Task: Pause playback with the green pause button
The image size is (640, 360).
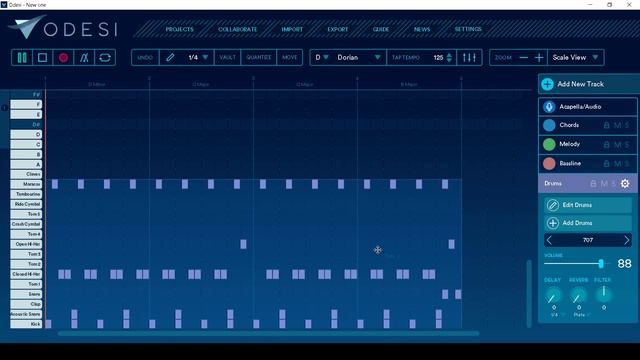Action: (22, 58)
